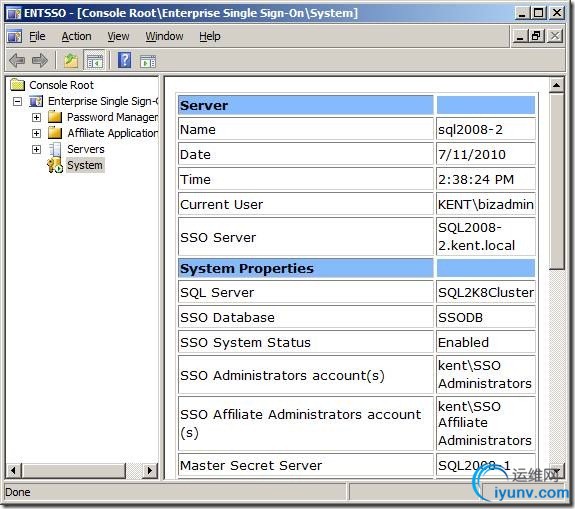This screenshot has height=509, width=575.
Task: Toggle the Show/Hide Console Tree icon
Action: click(94, 61)
